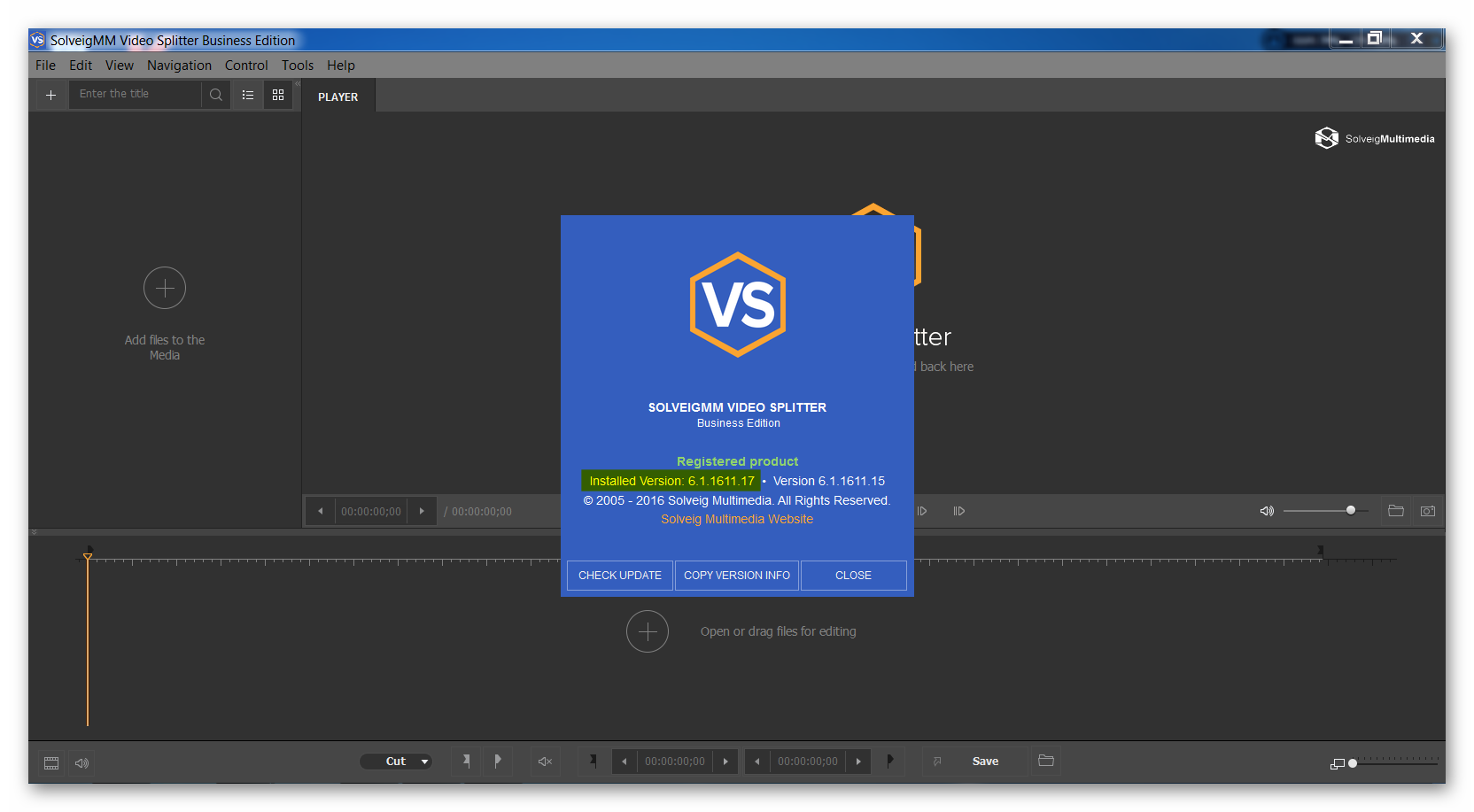Click the next frame playback icon
Viewport: 1474px width, 812px height.
(922, 511)
